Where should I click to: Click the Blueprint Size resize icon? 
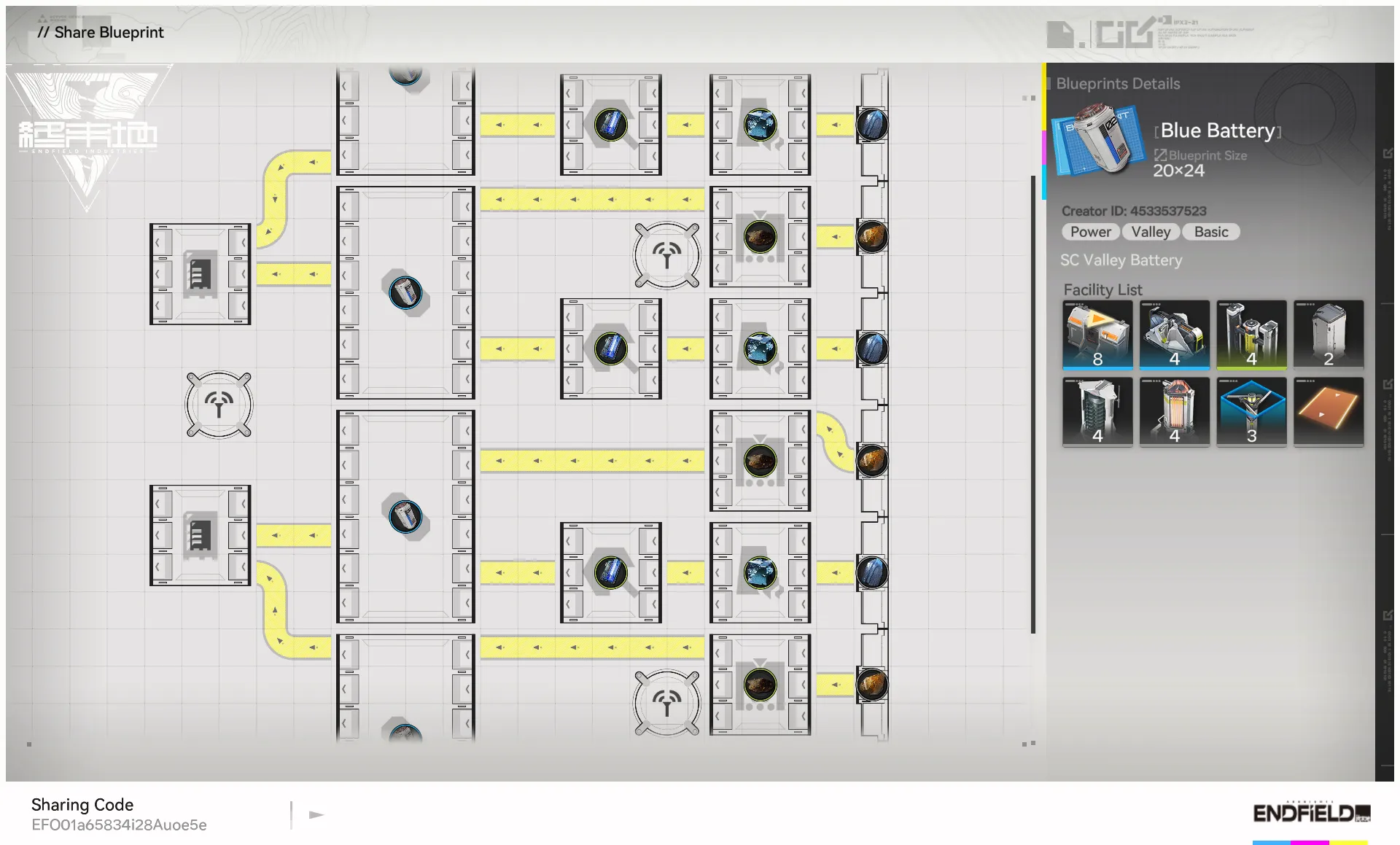click(1159, 155)
